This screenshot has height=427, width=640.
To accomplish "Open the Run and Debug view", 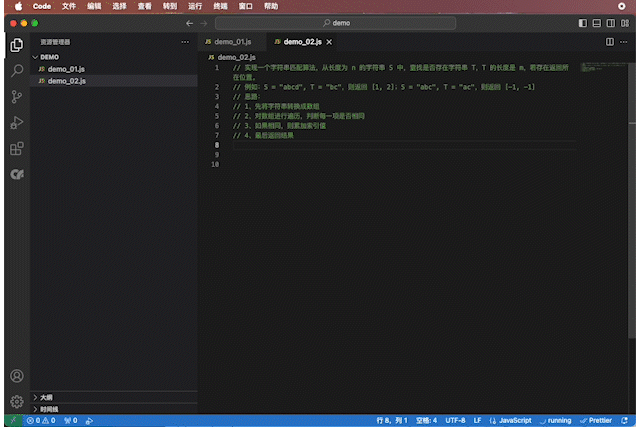I will pyautogui.click(x=17, y=122).
